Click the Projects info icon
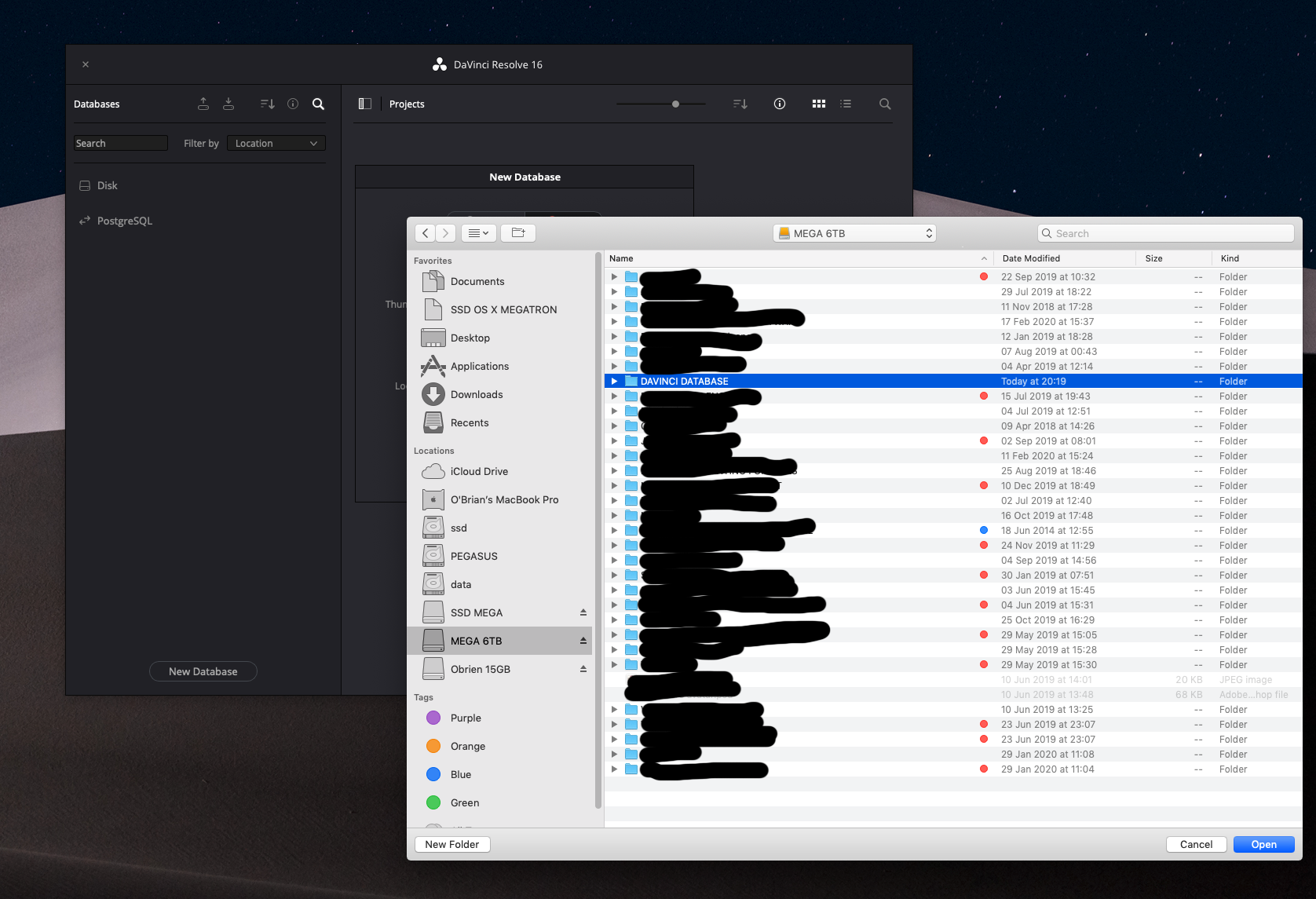1316x899 pixels. (780, 104)
